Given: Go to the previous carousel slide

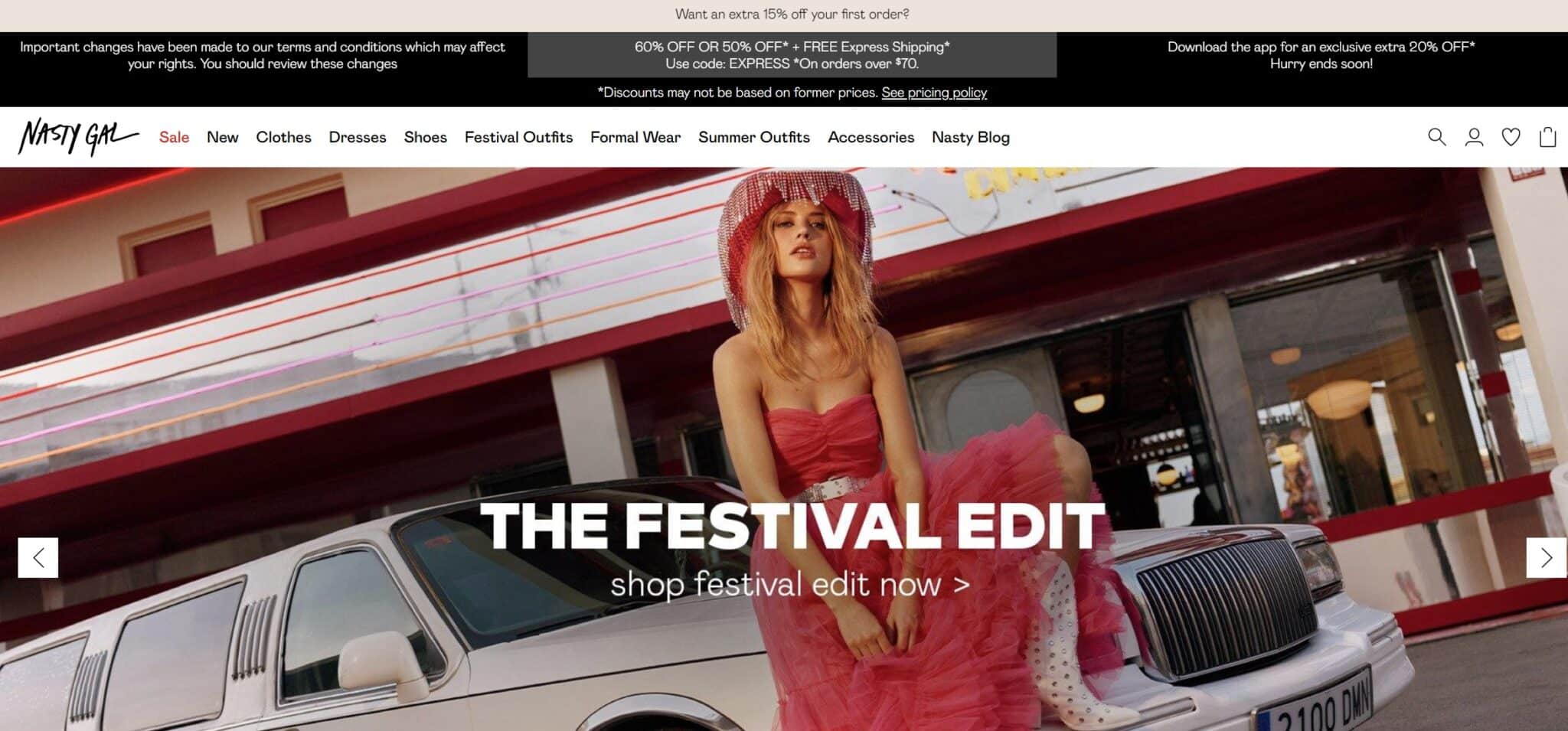Looking at the screenshot, I should click(x=38, y=558).
